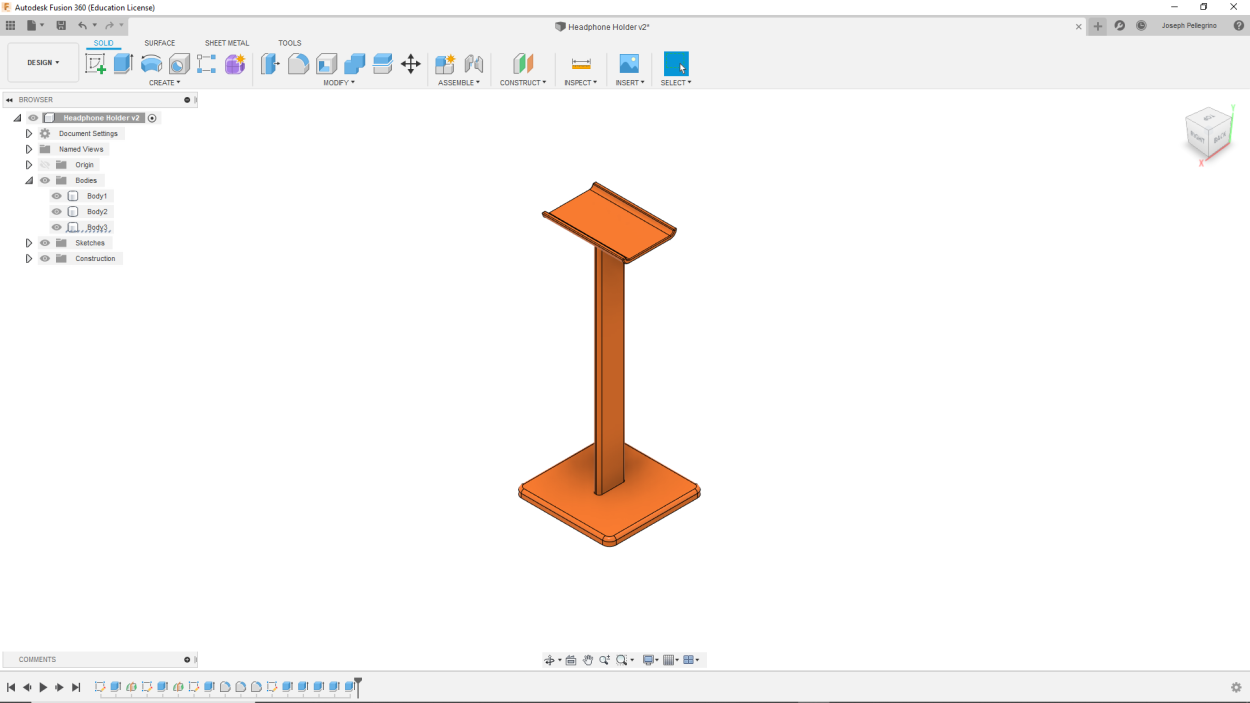Activate the Select tool icon
This screenshot has height=703, width=1250.
point(676,64)
